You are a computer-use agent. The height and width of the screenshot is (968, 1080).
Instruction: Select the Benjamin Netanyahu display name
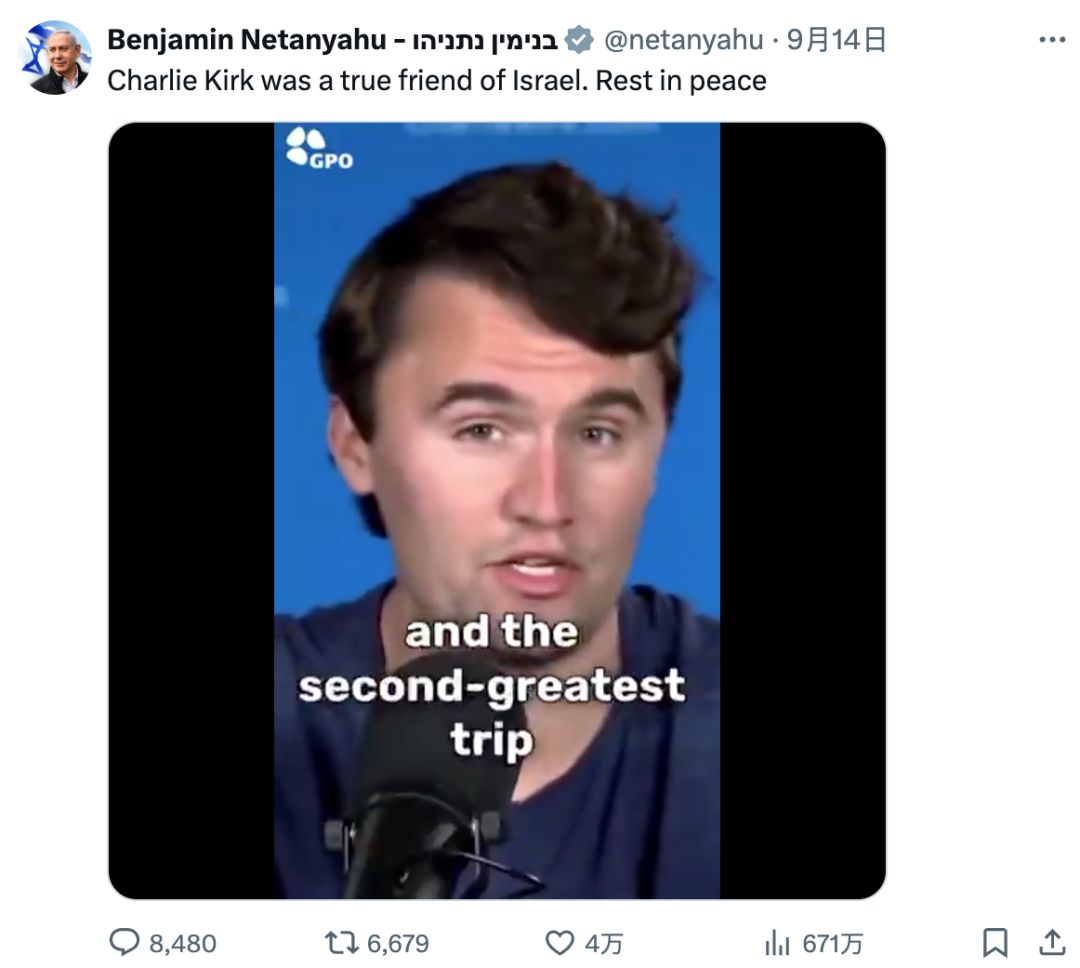click(250, 42)
